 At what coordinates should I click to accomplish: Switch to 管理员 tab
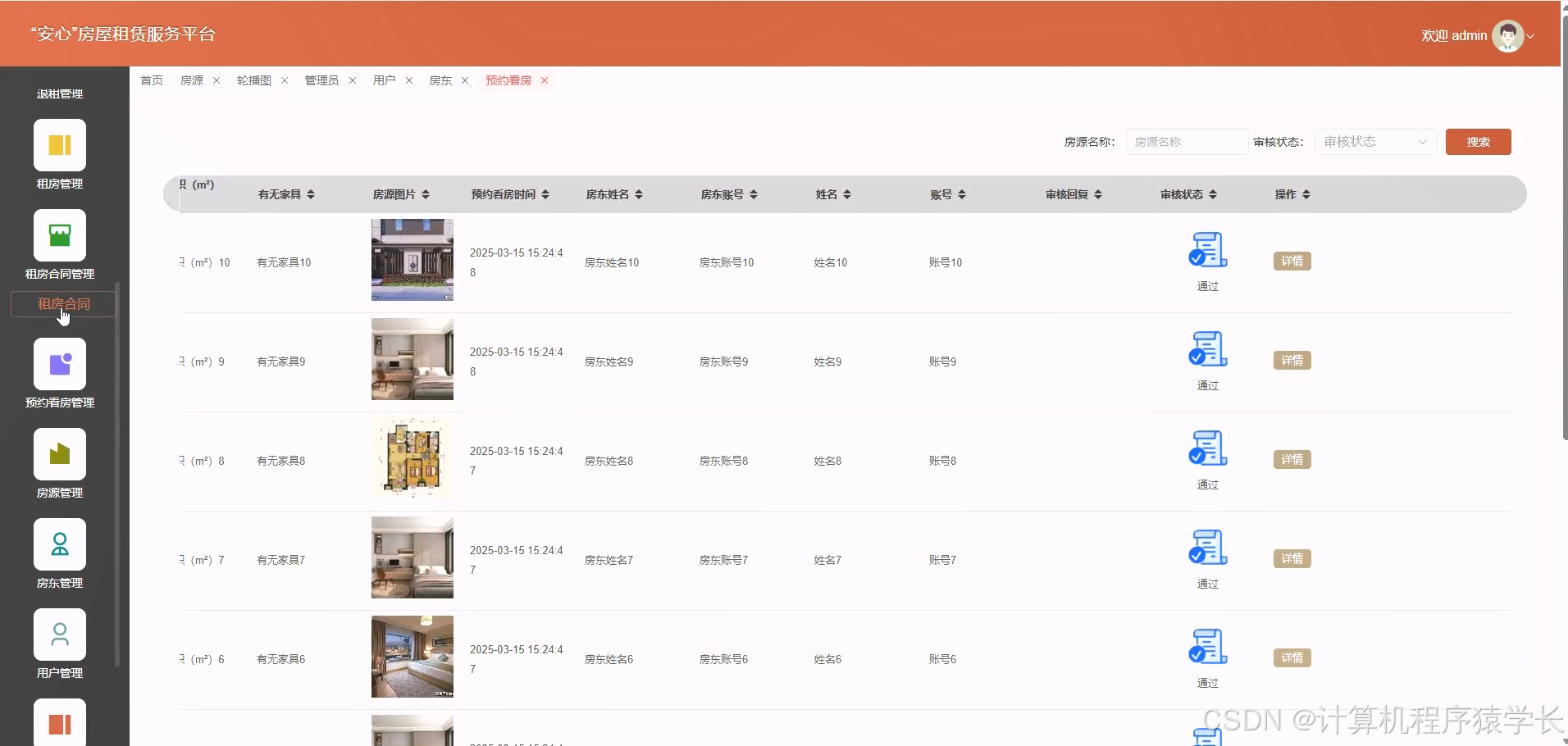coord(321,80)
